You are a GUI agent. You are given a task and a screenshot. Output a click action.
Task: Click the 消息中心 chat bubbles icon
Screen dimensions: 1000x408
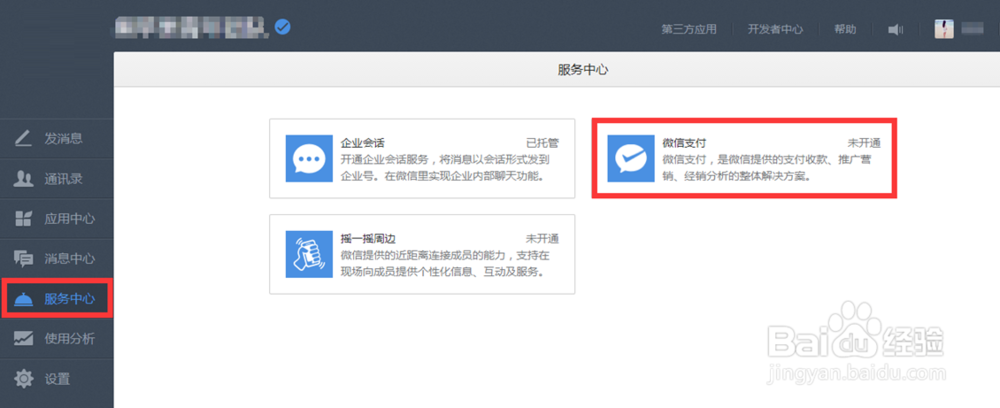tap(24, 258)
